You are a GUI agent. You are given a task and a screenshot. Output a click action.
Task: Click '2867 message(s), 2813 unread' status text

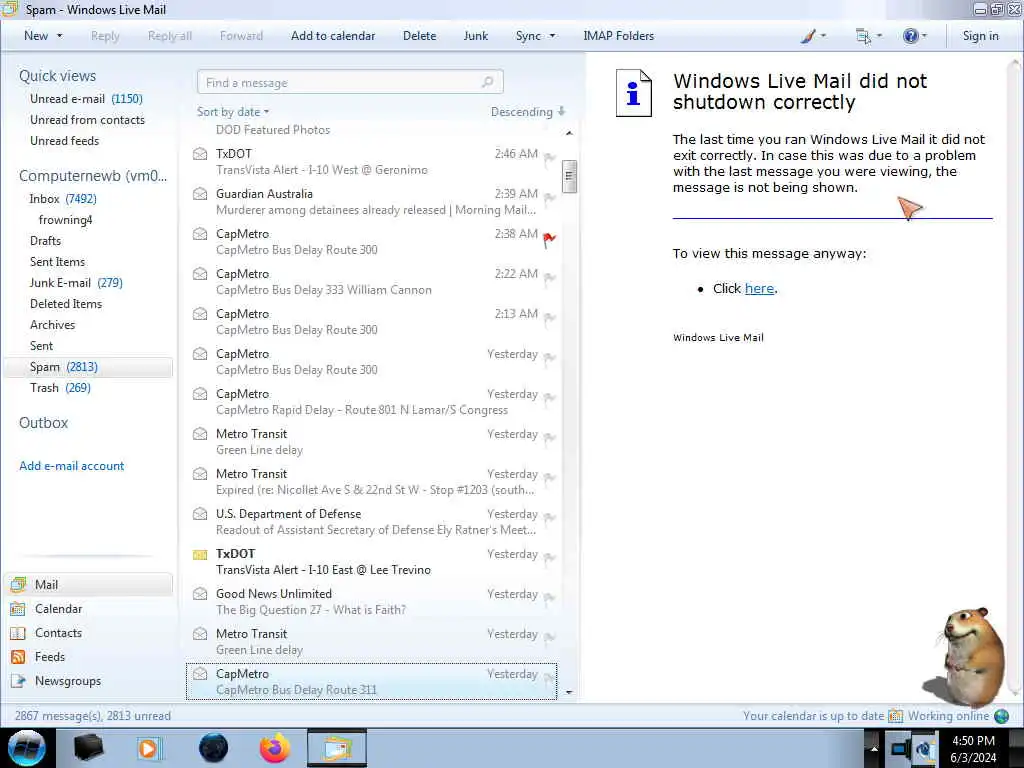[x=93, y=716]
